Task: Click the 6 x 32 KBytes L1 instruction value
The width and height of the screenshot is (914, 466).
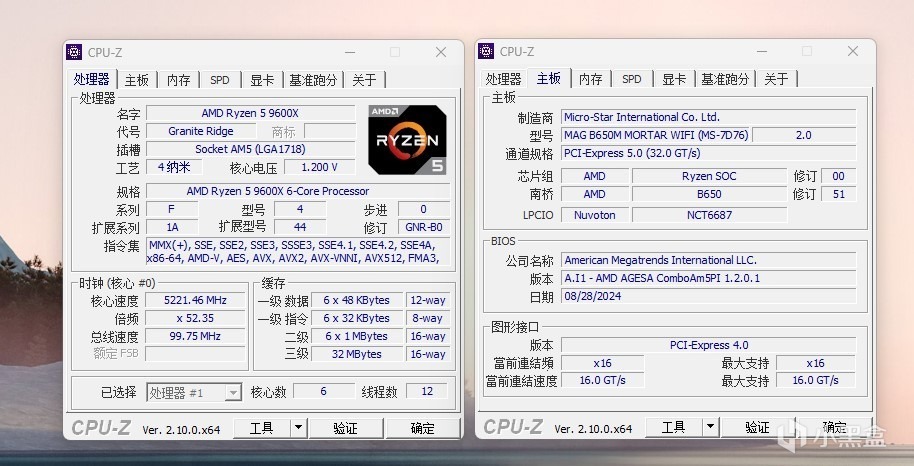Action: (x=357, y=318)
